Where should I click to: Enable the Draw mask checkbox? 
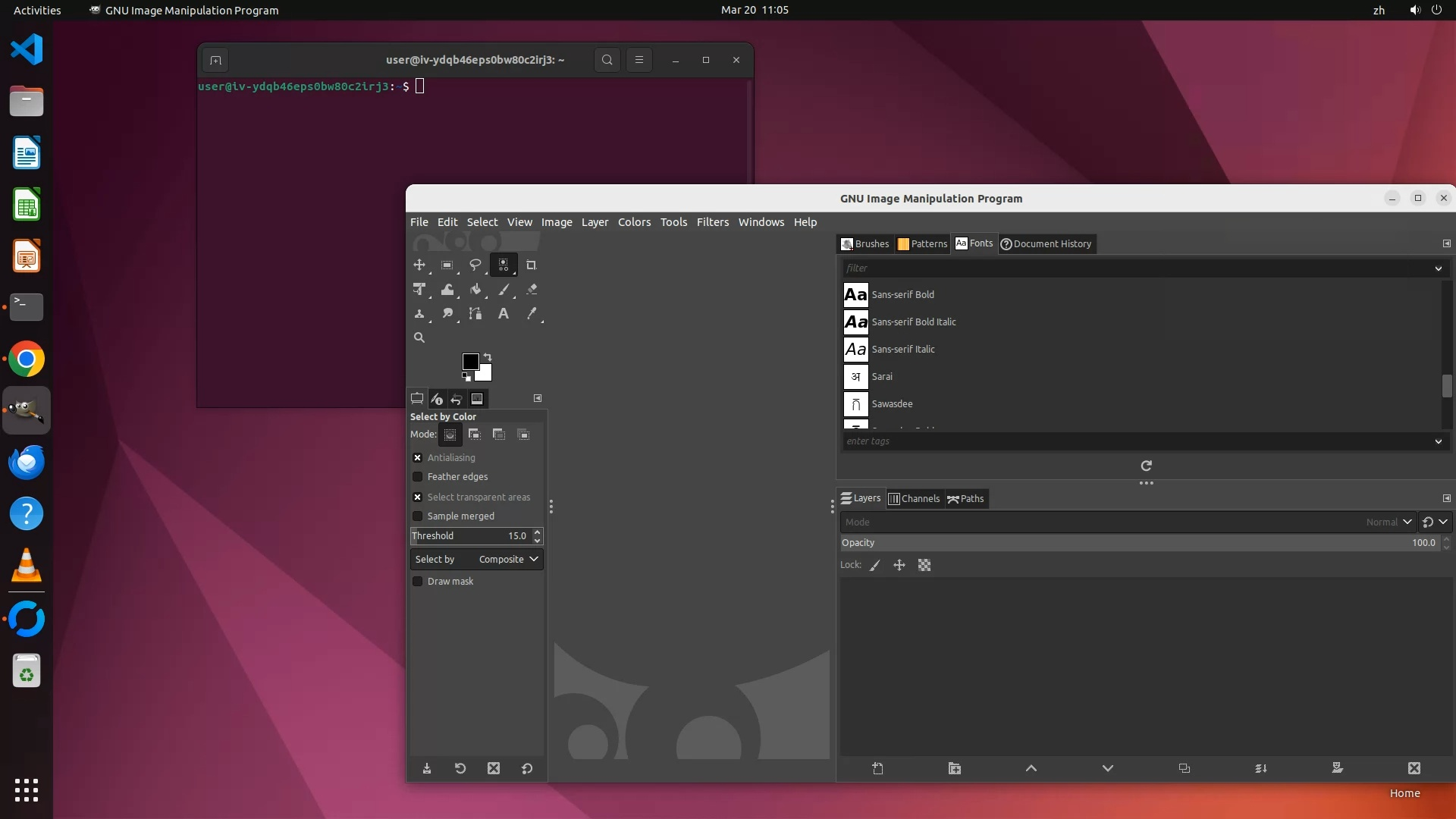tap(417, 581)
